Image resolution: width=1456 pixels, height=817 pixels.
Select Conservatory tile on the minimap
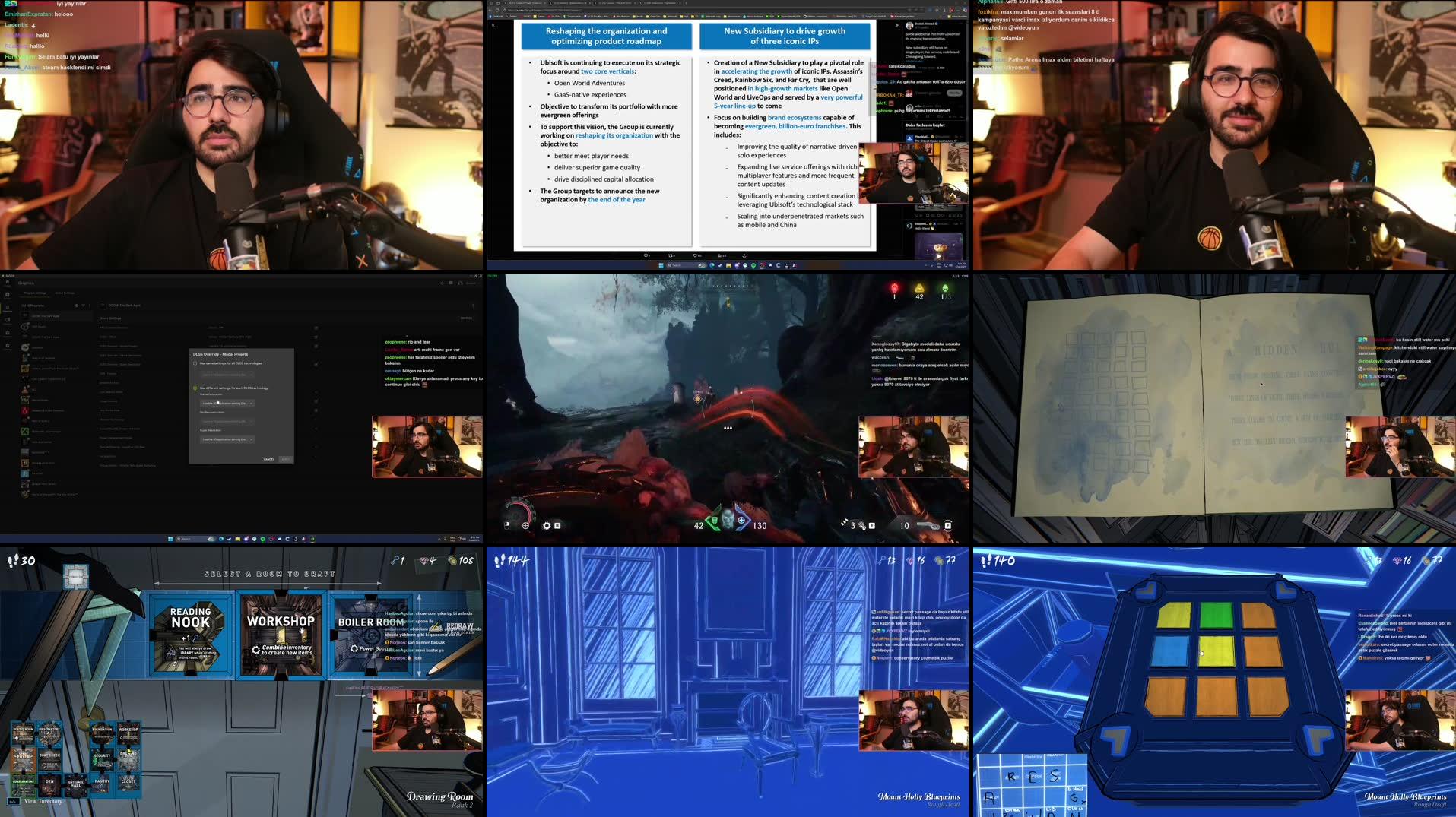24,784
